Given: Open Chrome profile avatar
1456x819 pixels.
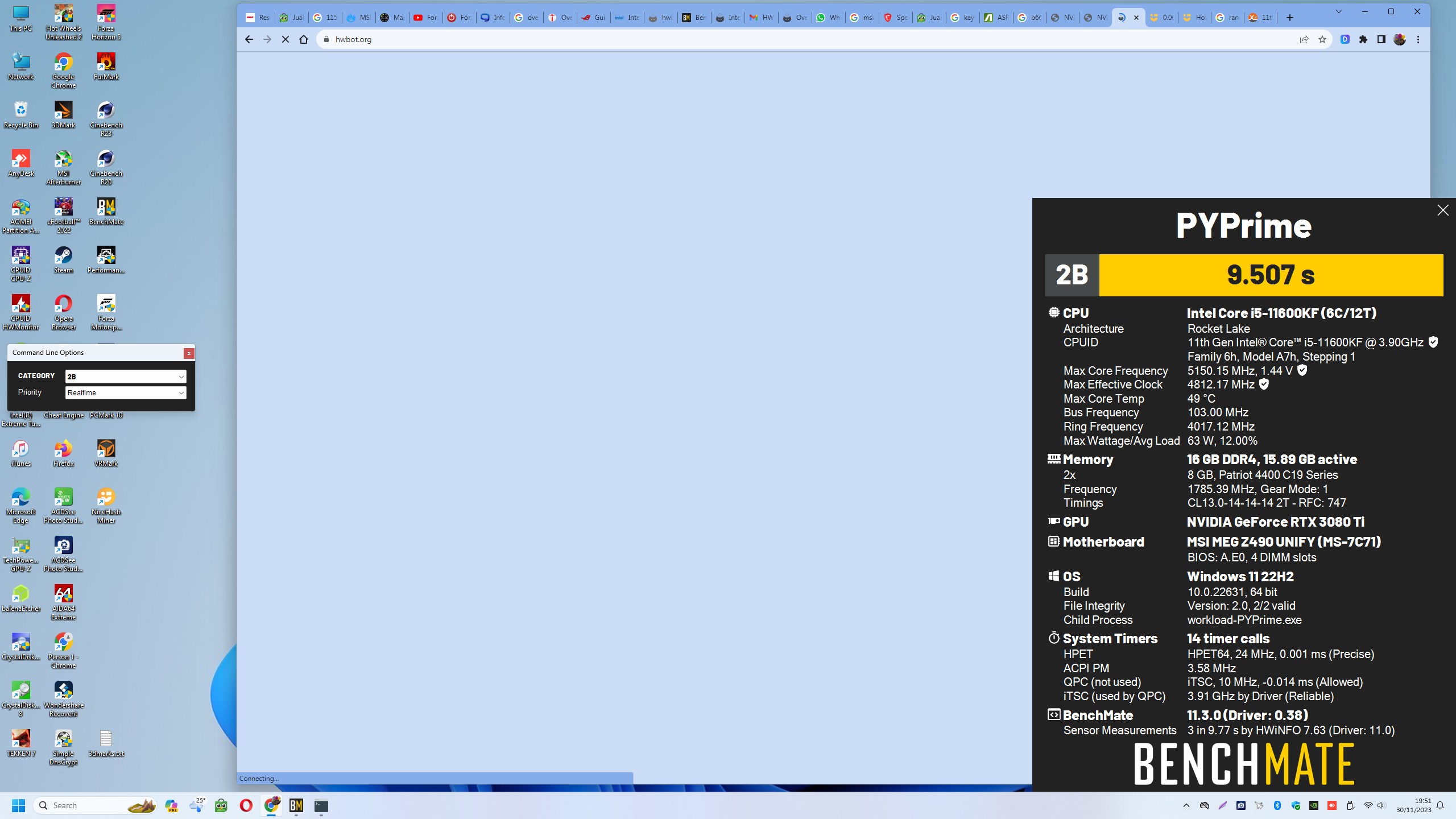Looking at the screenshot, I should [x=1400, y=39].
